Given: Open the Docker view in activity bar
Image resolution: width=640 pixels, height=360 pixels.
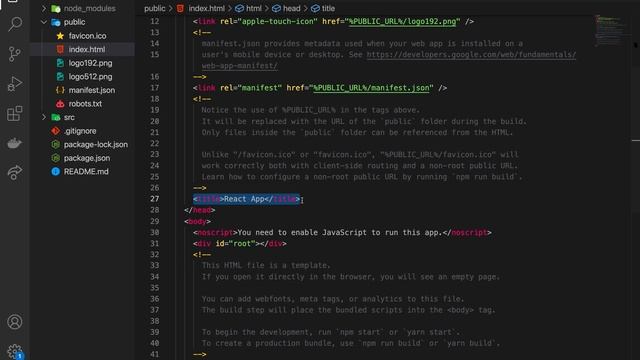Looking at the screenshot, I should pyautogui.click(x=15, y=143).
